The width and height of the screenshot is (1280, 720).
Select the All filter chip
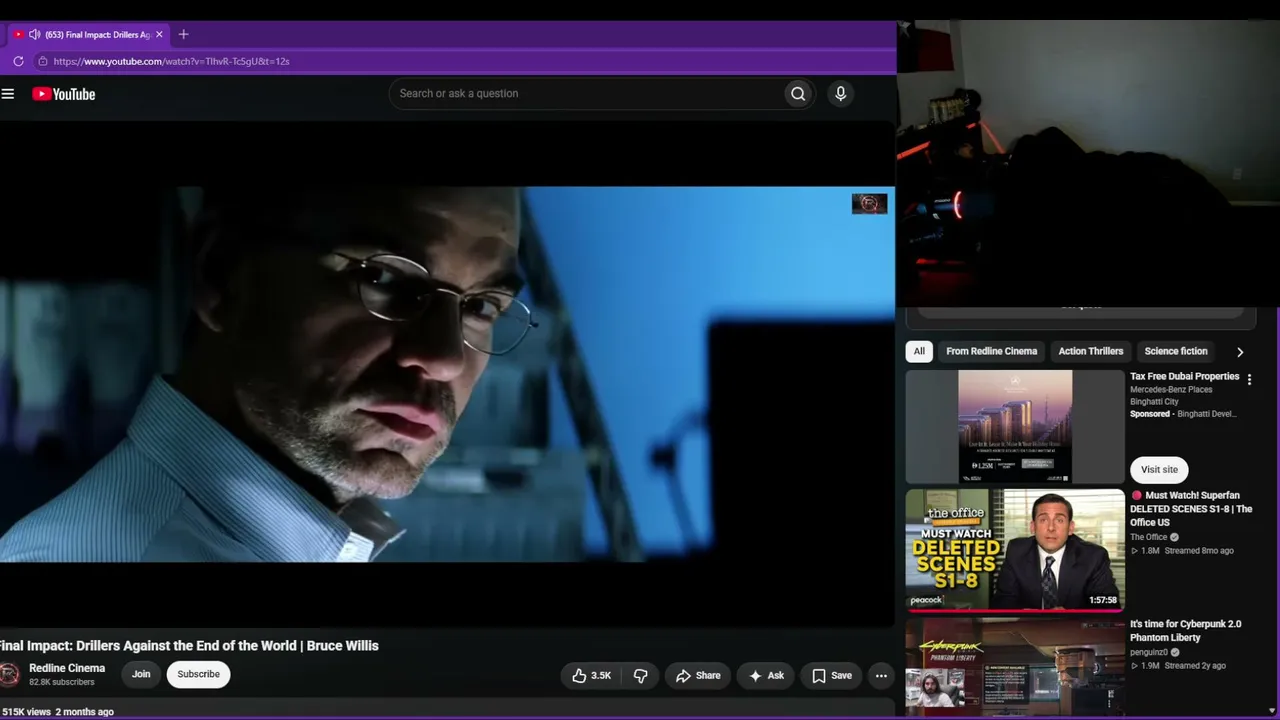point(919,351)
